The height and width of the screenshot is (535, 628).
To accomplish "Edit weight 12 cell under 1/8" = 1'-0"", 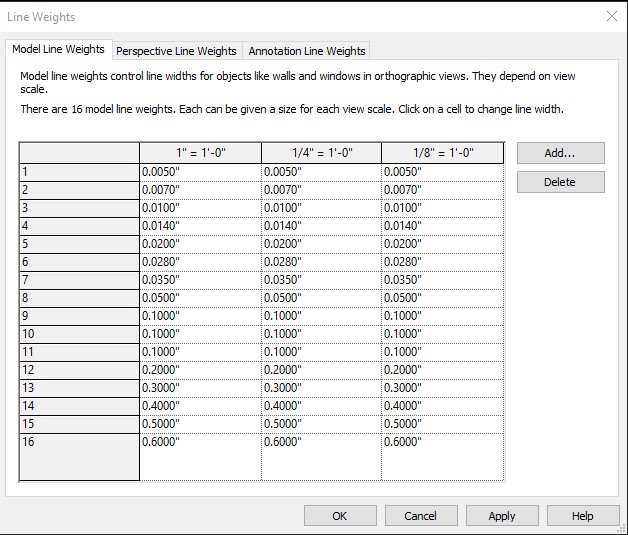I will (x=443, y=370).
